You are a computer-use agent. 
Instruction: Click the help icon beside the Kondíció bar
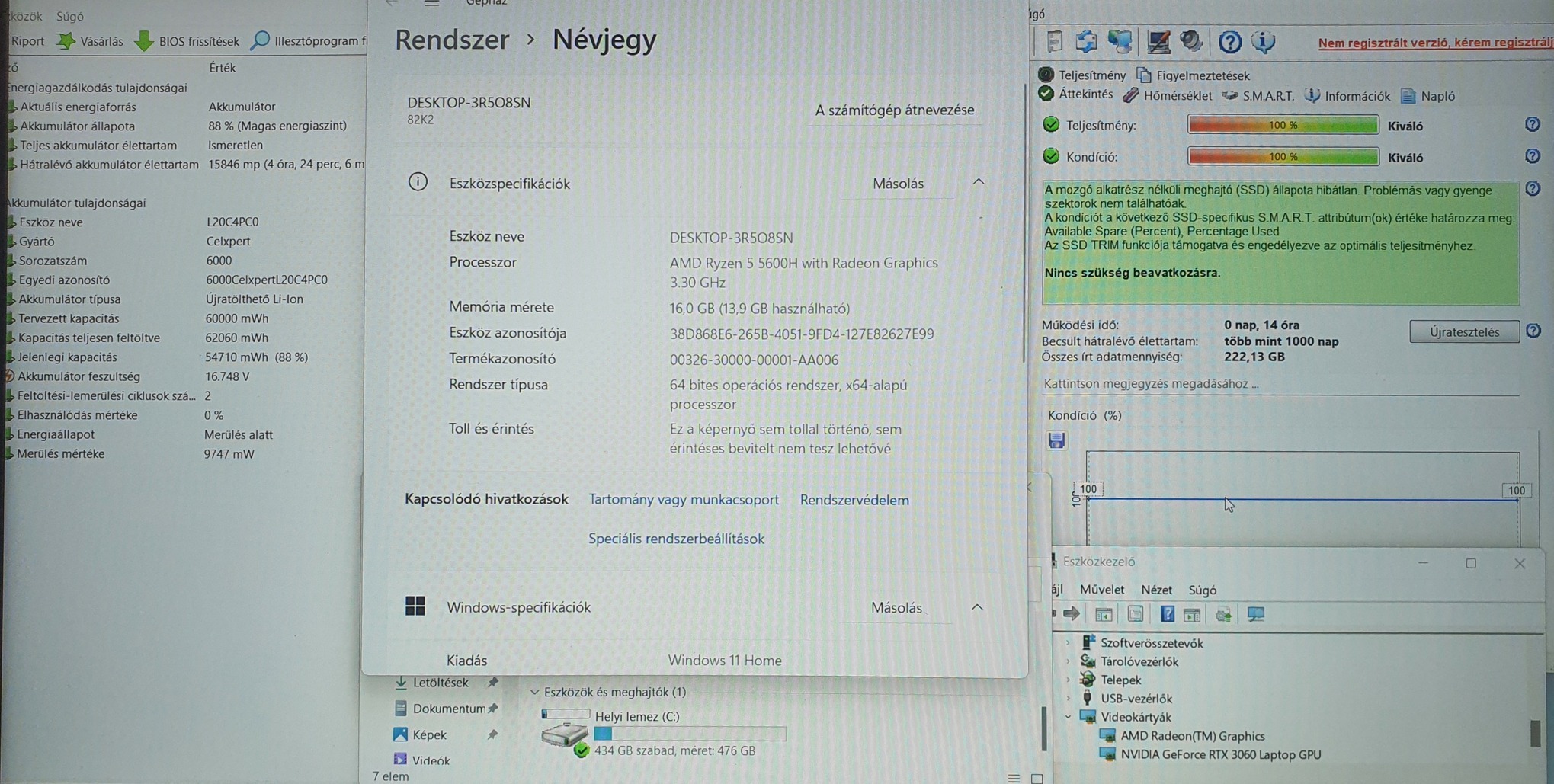pyautogui.click(x=1533, y=156)
